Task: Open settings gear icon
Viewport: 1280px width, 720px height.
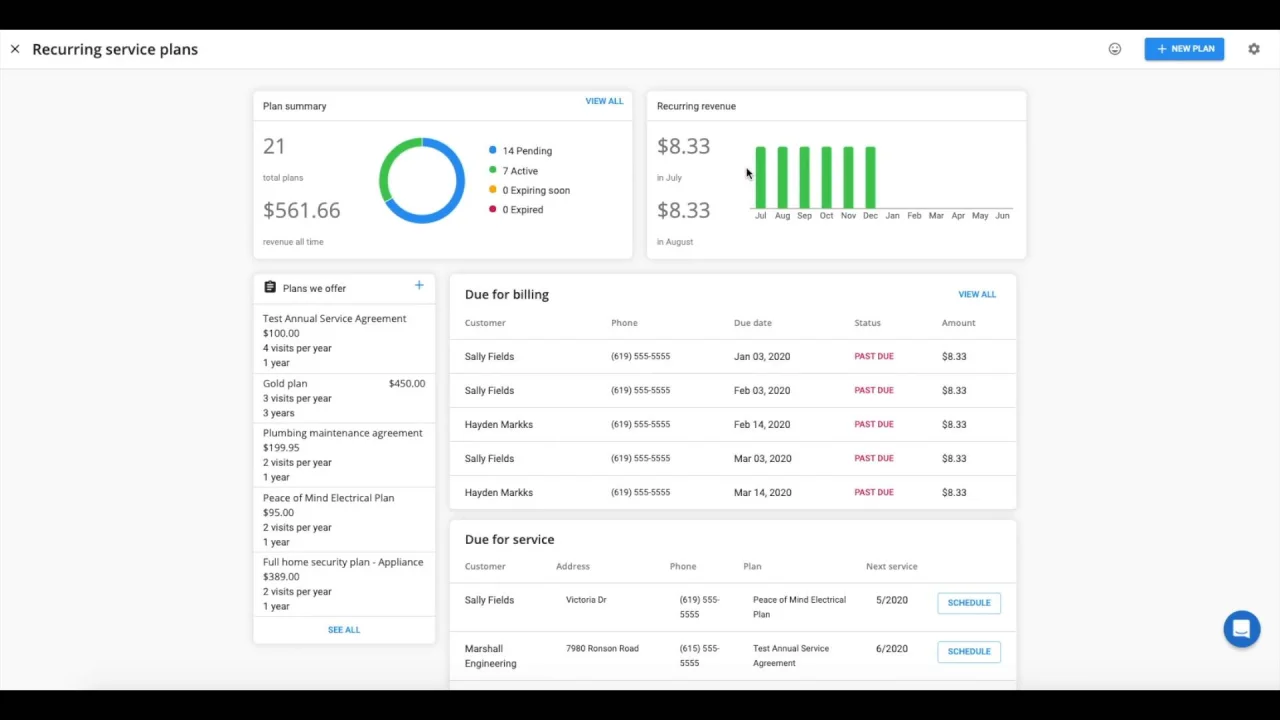Action: pos(1254,49)
